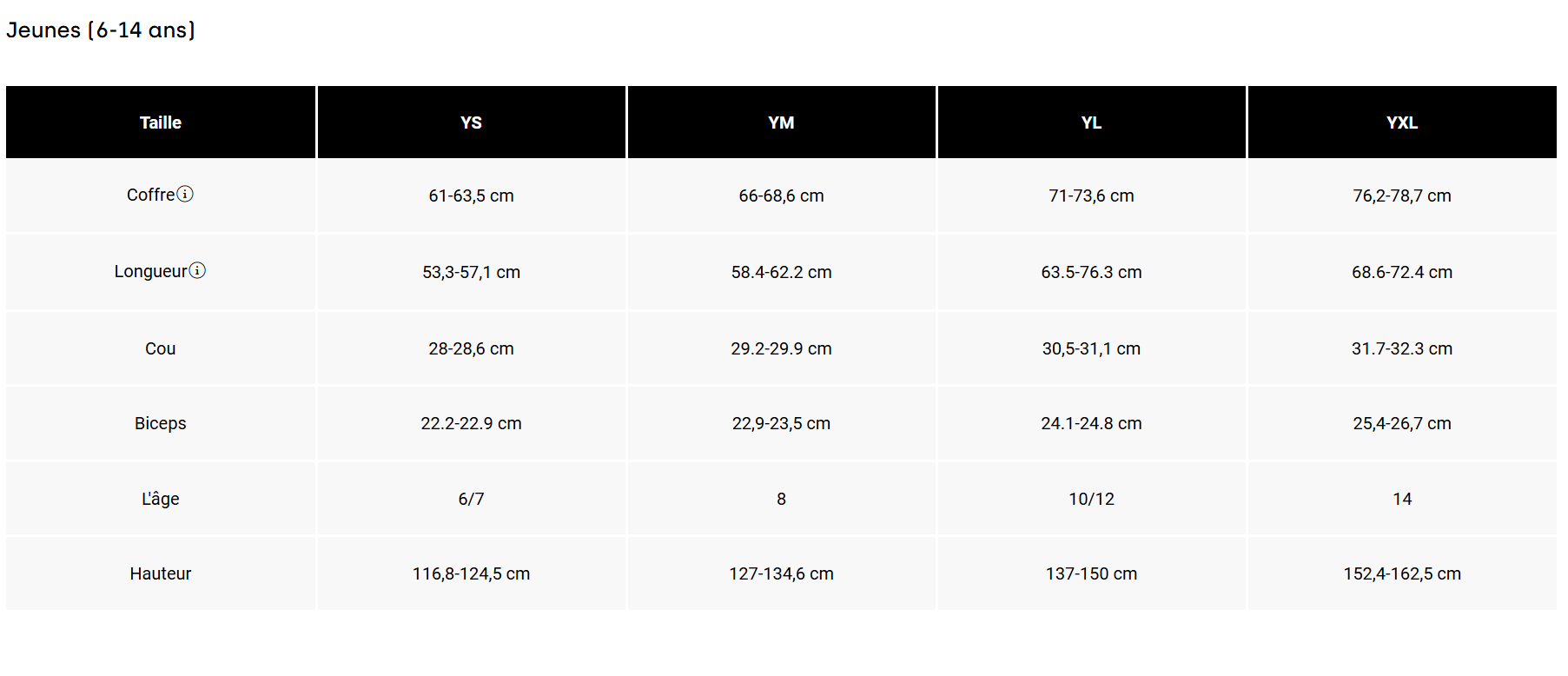Select the YXL size column header

(x=1401, y=123)
